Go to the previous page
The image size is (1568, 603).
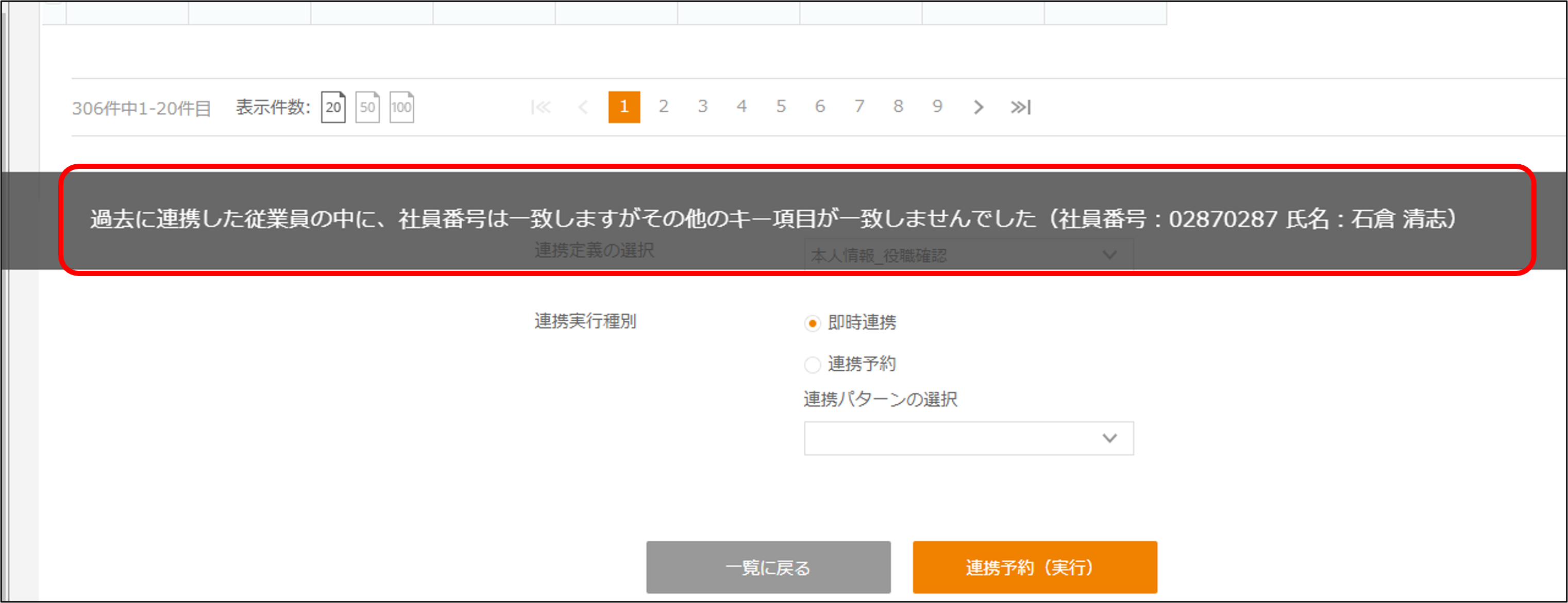[x=582, y=107]
